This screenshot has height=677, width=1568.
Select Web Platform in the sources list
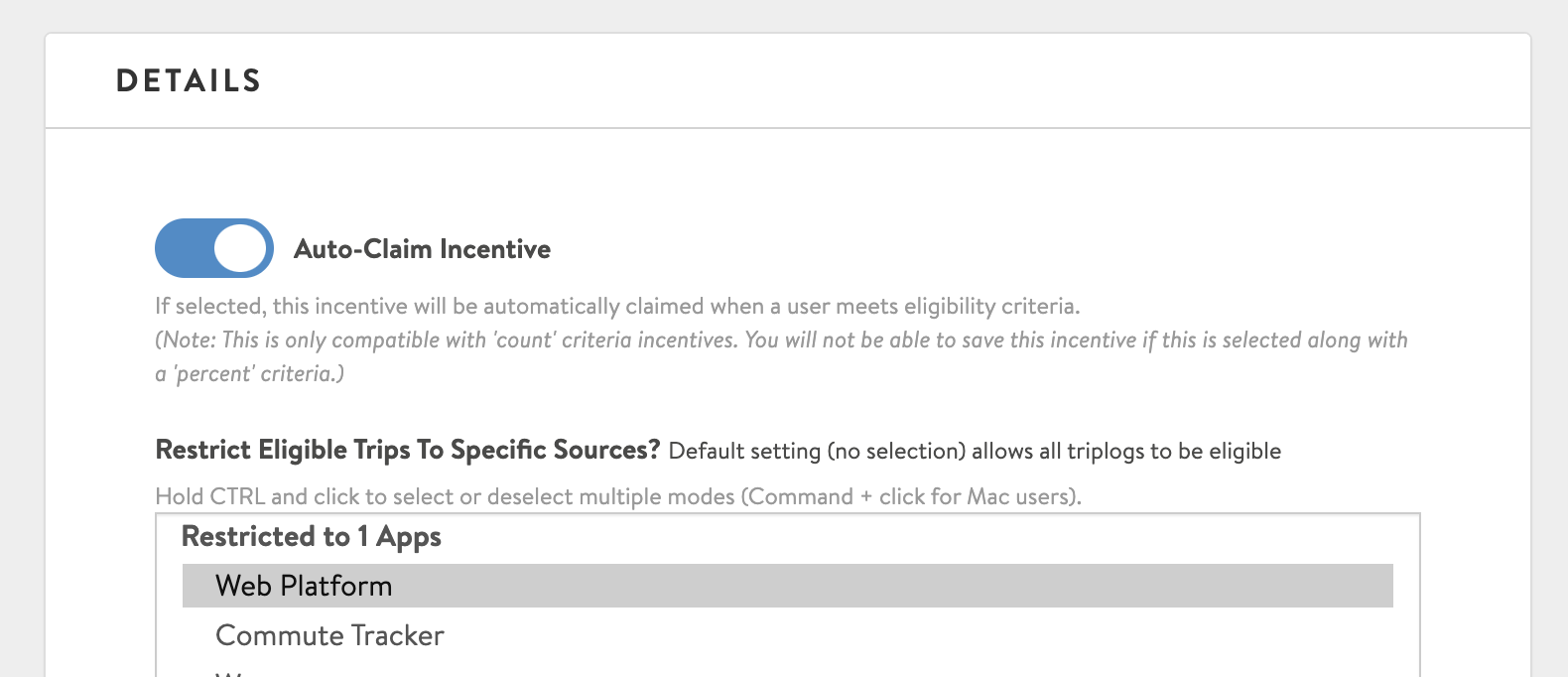point(304,586)
